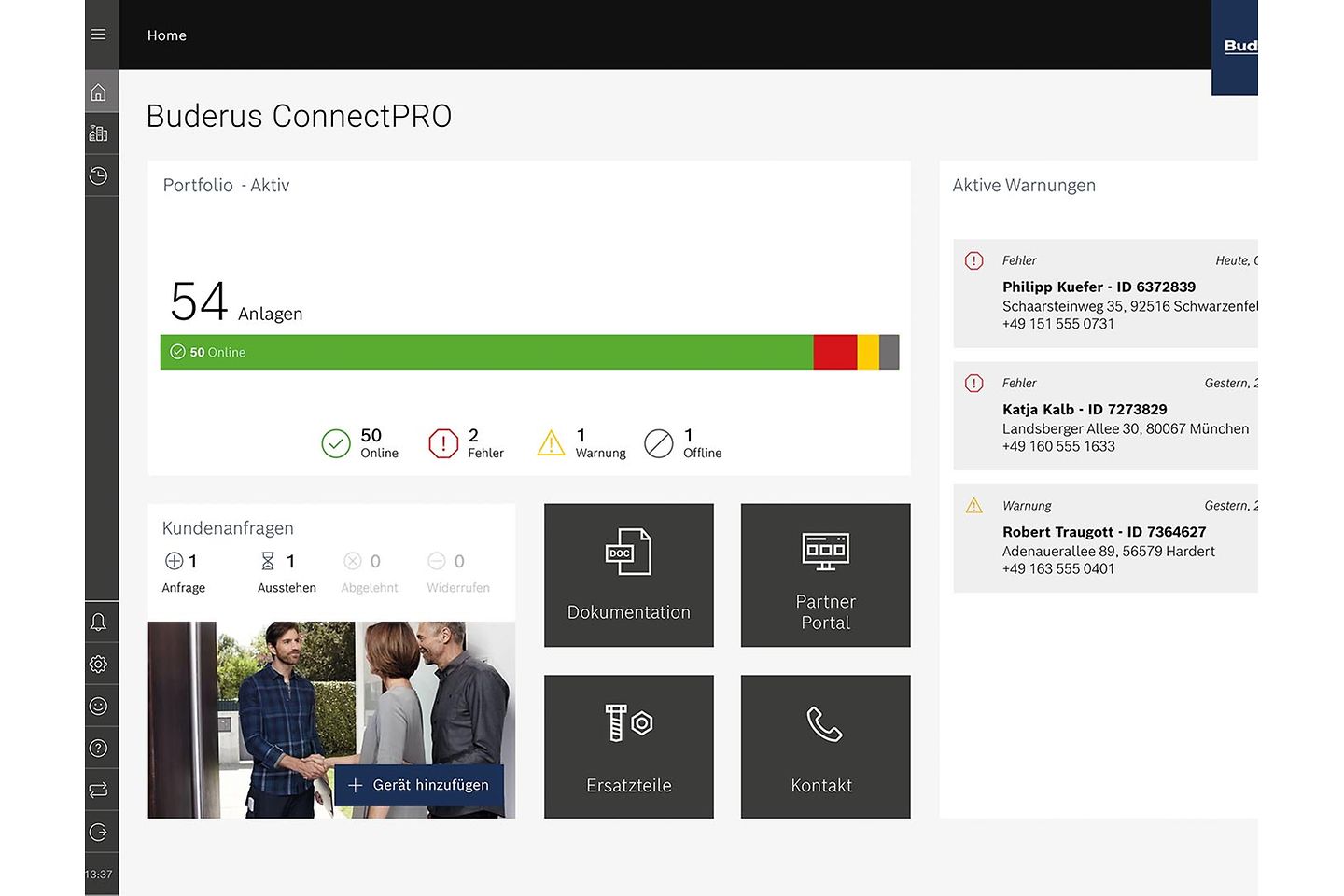Click the Buderus logo in header
Screen dimensions: 1344x896
click(x=1235, y=48)
